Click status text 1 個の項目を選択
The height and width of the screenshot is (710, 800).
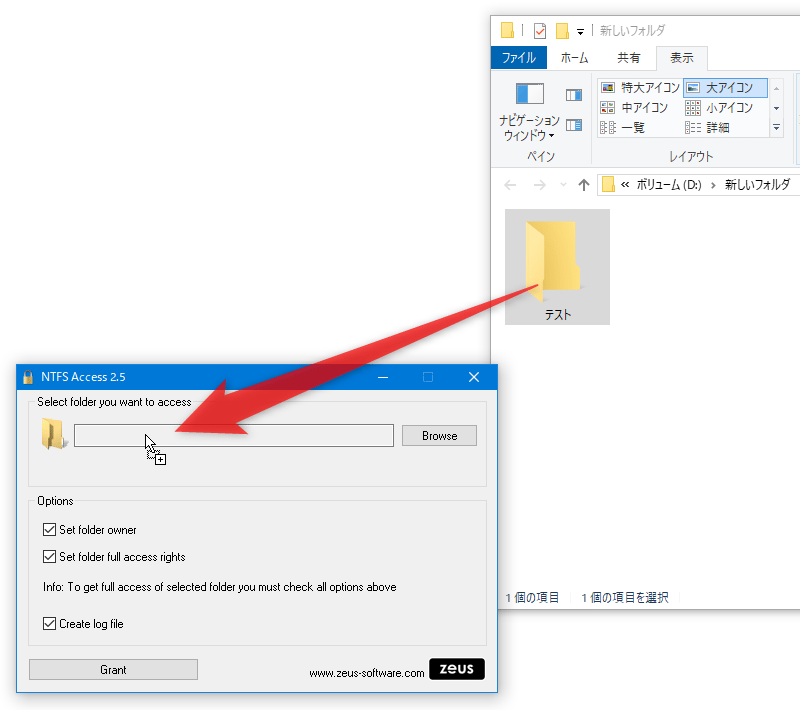pos(624,597)
